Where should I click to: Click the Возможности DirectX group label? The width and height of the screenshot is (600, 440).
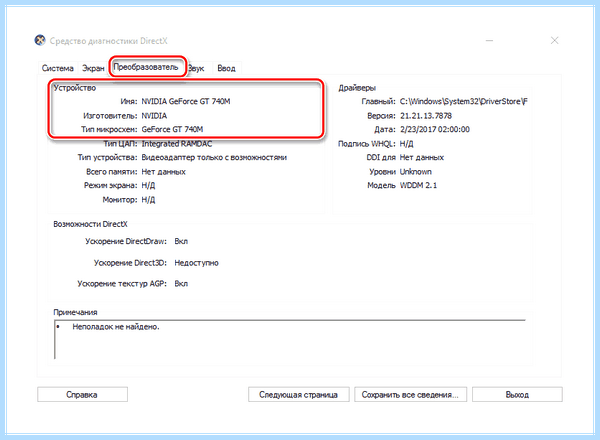(x=90, y=224)
